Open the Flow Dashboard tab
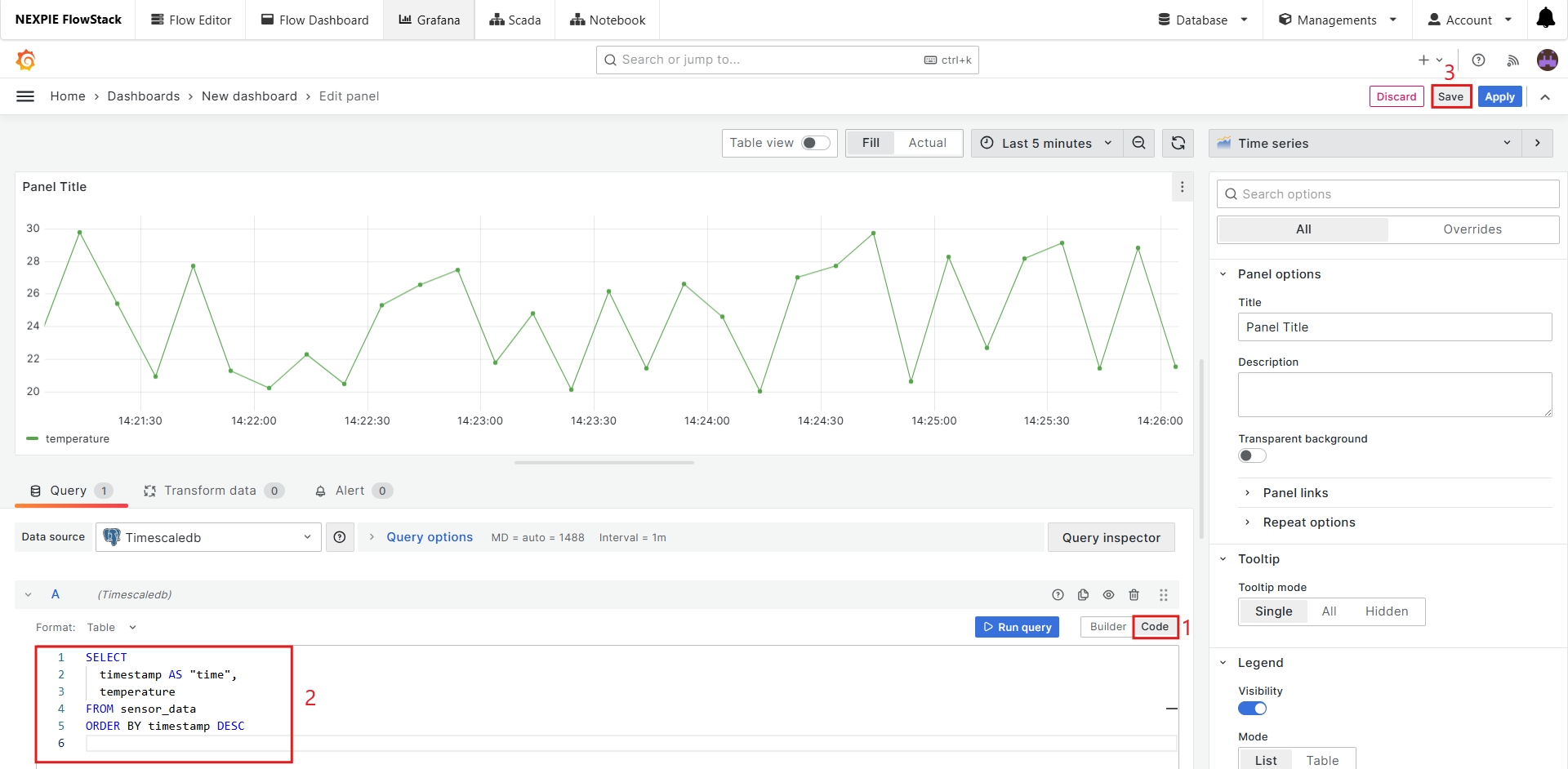Image resolution: width=1568 pixels, height=769 pixels. pos(314,20)
